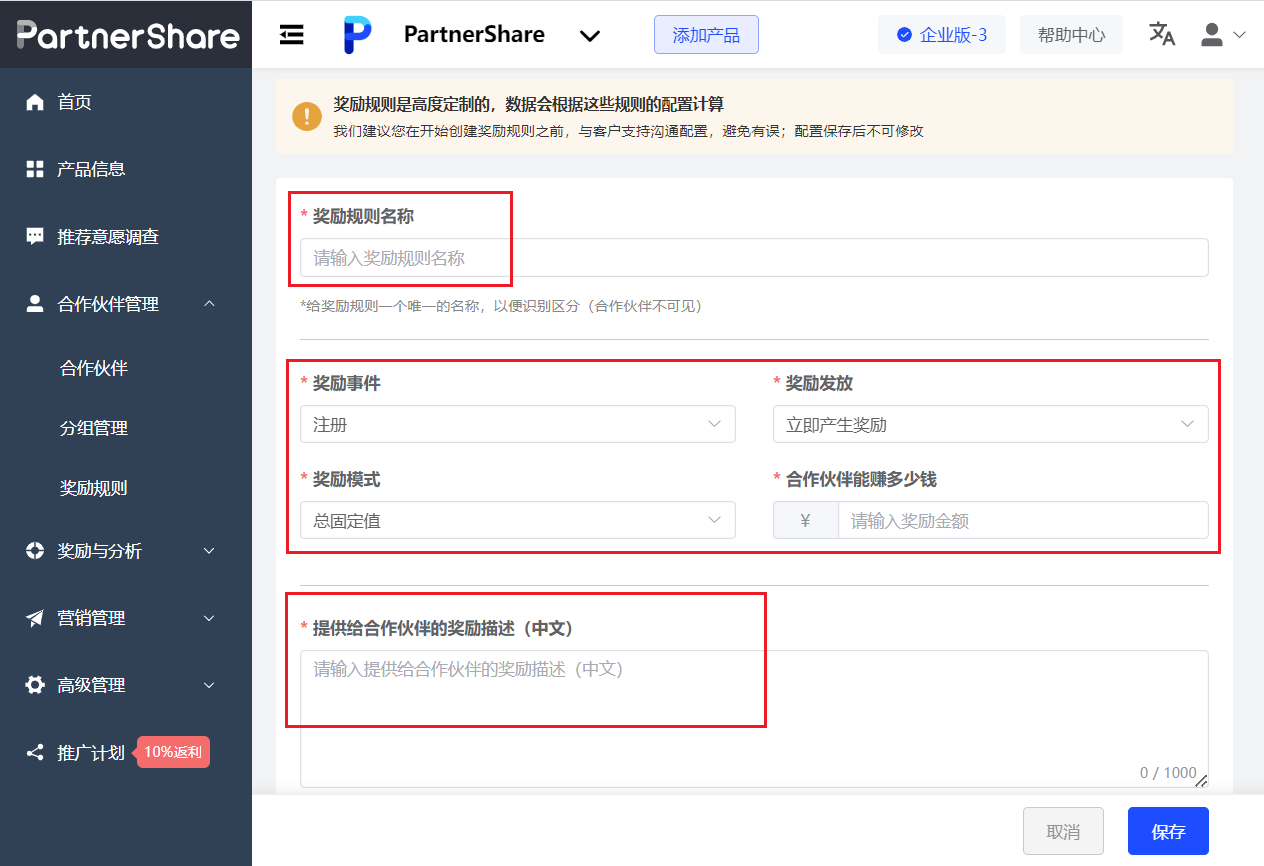Click the sidebar collapse icon beside the logo
Image resolution: width=1264 pixels, height=866 pixels.
[x=292, y=33]
